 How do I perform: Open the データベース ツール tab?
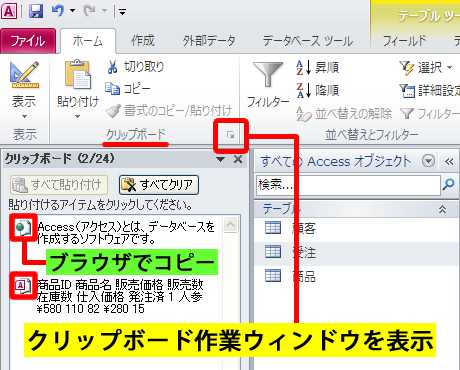308,41
